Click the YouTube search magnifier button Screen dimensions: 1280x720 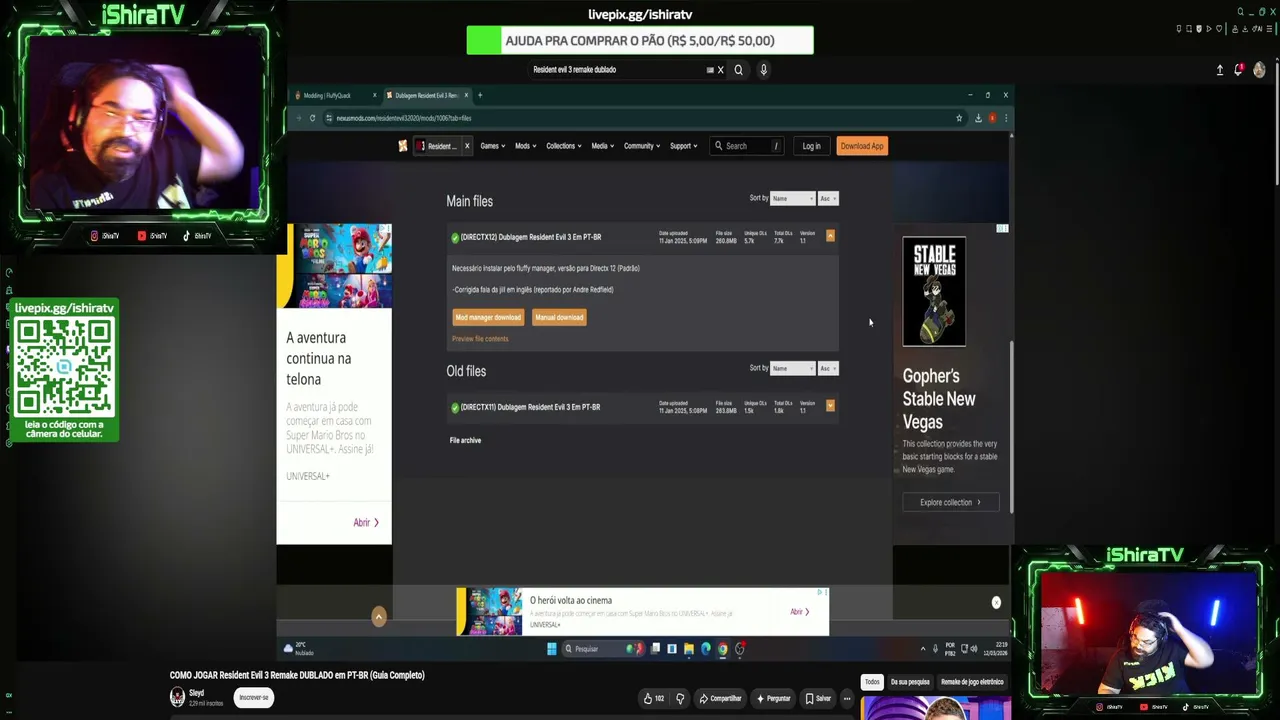[738, 70]
